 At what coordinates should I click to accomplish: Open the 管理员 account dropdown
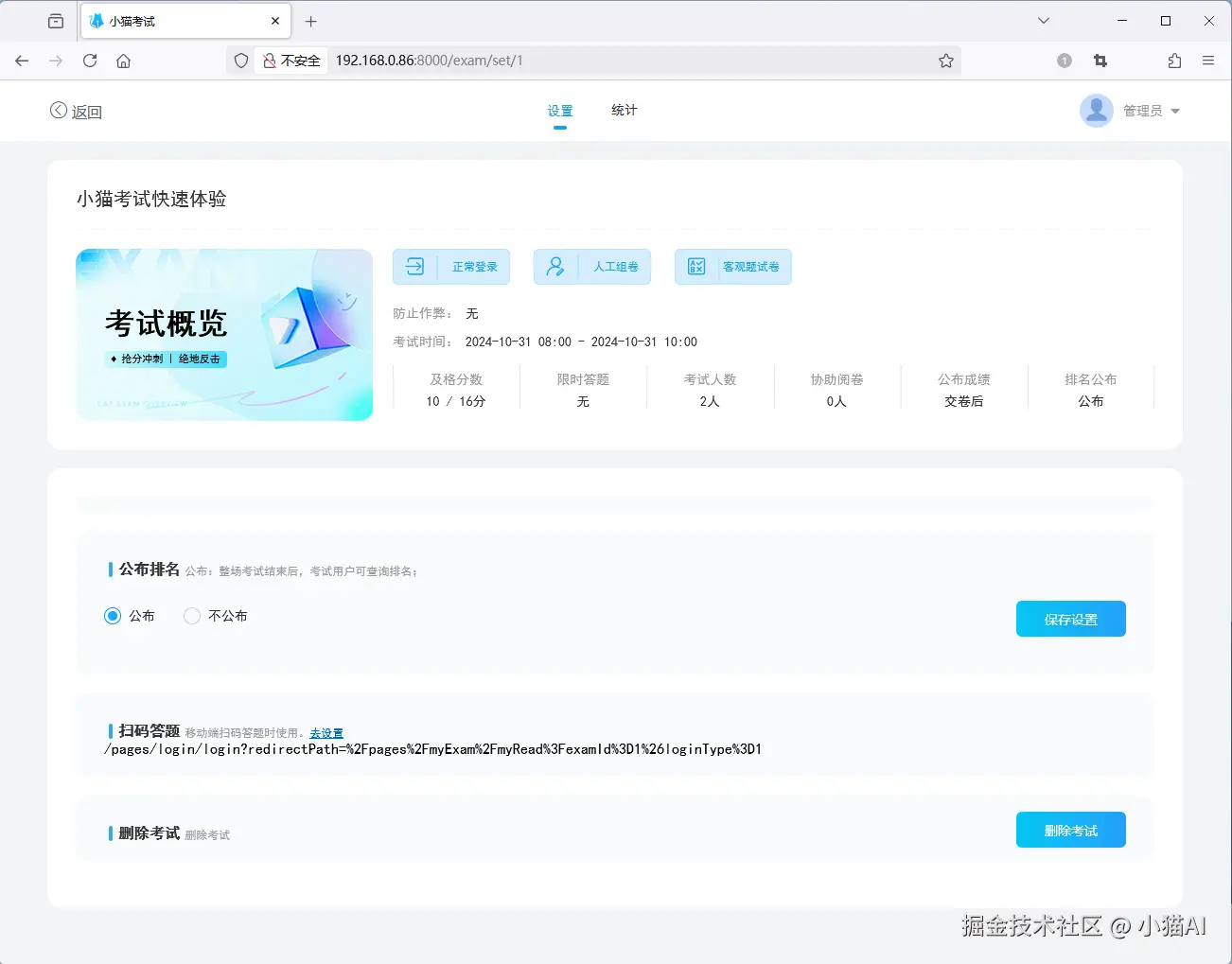tap(1148, 111)
